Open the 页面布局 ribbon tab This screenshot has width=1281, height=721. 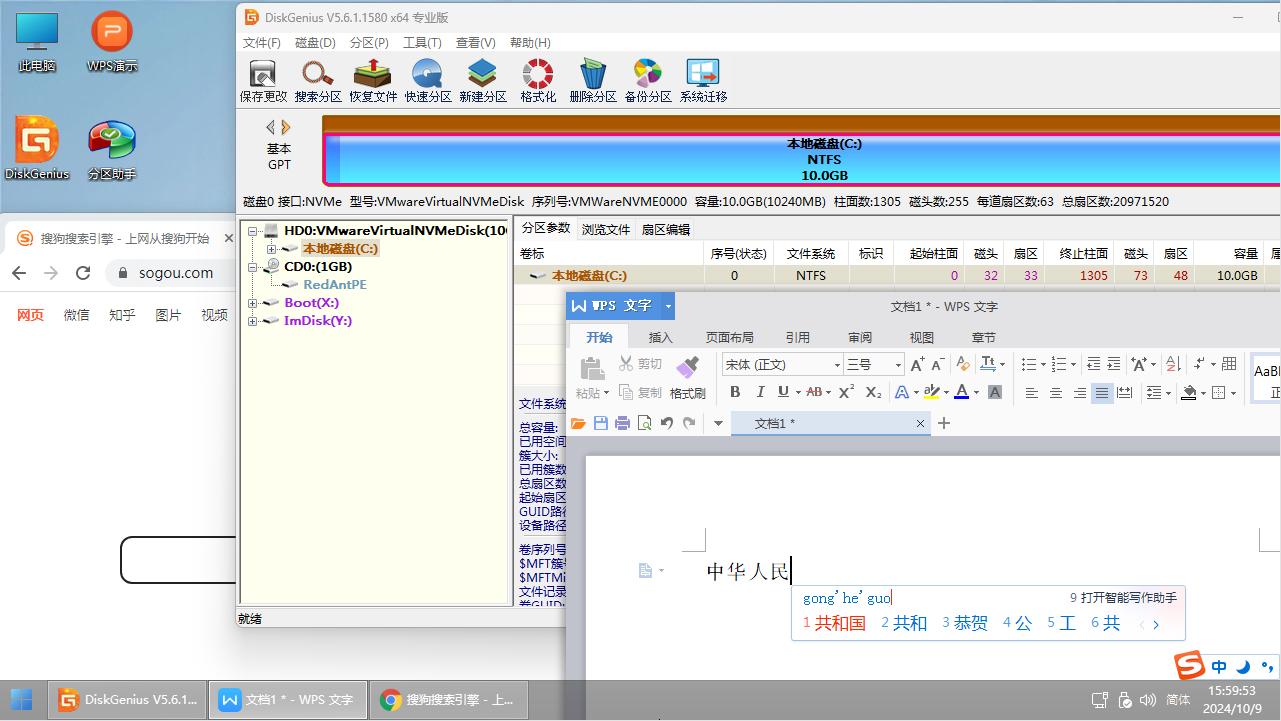click(x=730, y=337)
